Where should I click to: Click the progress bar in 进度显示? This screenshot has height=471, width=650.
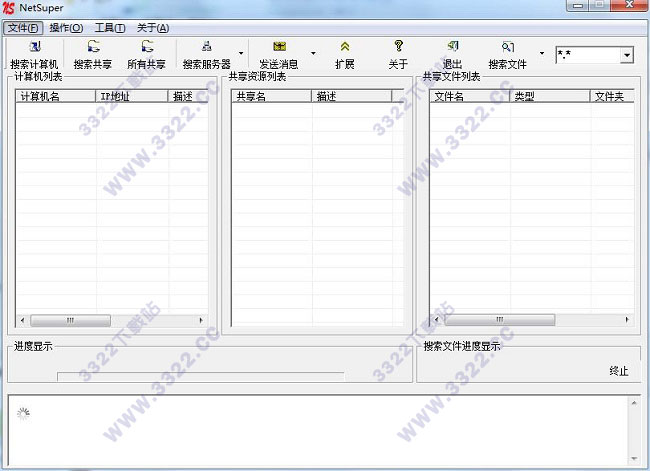pyautogui.click(x=201, y=376)
